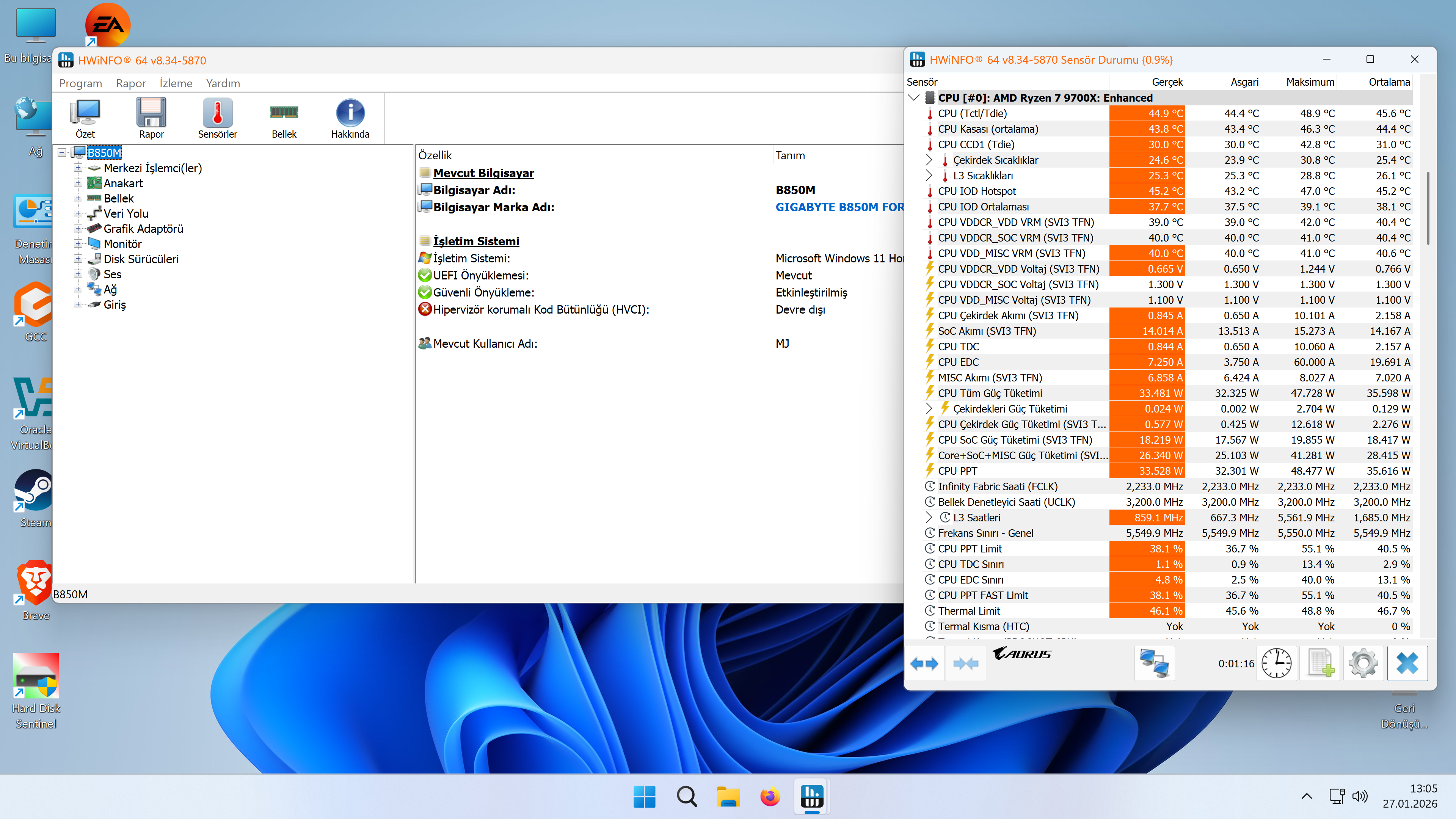Select the Monitör tree item
Viewport: 1456px width, 819px height.
pos(122,243)
